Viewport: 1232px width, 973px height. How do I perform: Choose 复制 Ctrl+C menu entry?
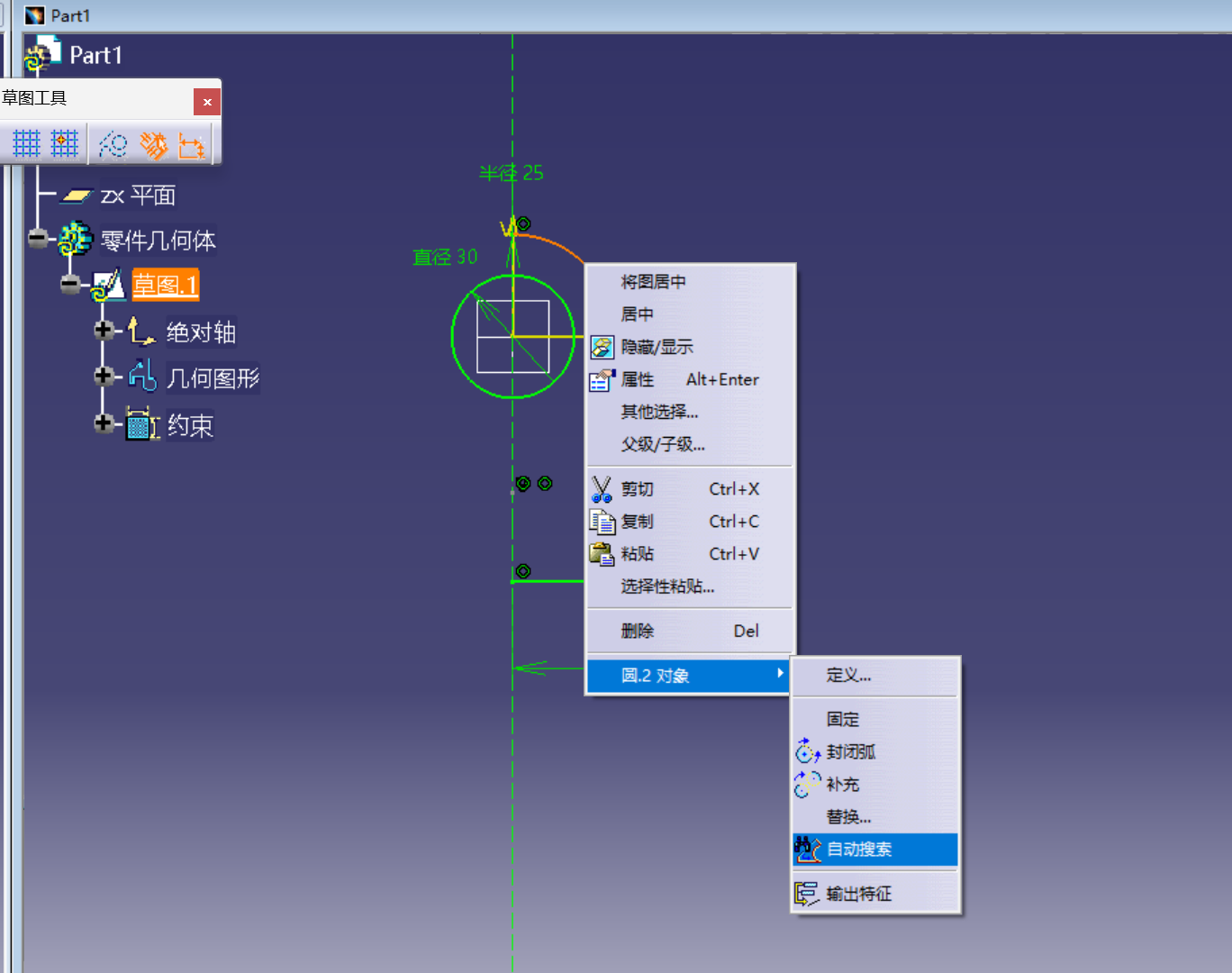[690, 522]
